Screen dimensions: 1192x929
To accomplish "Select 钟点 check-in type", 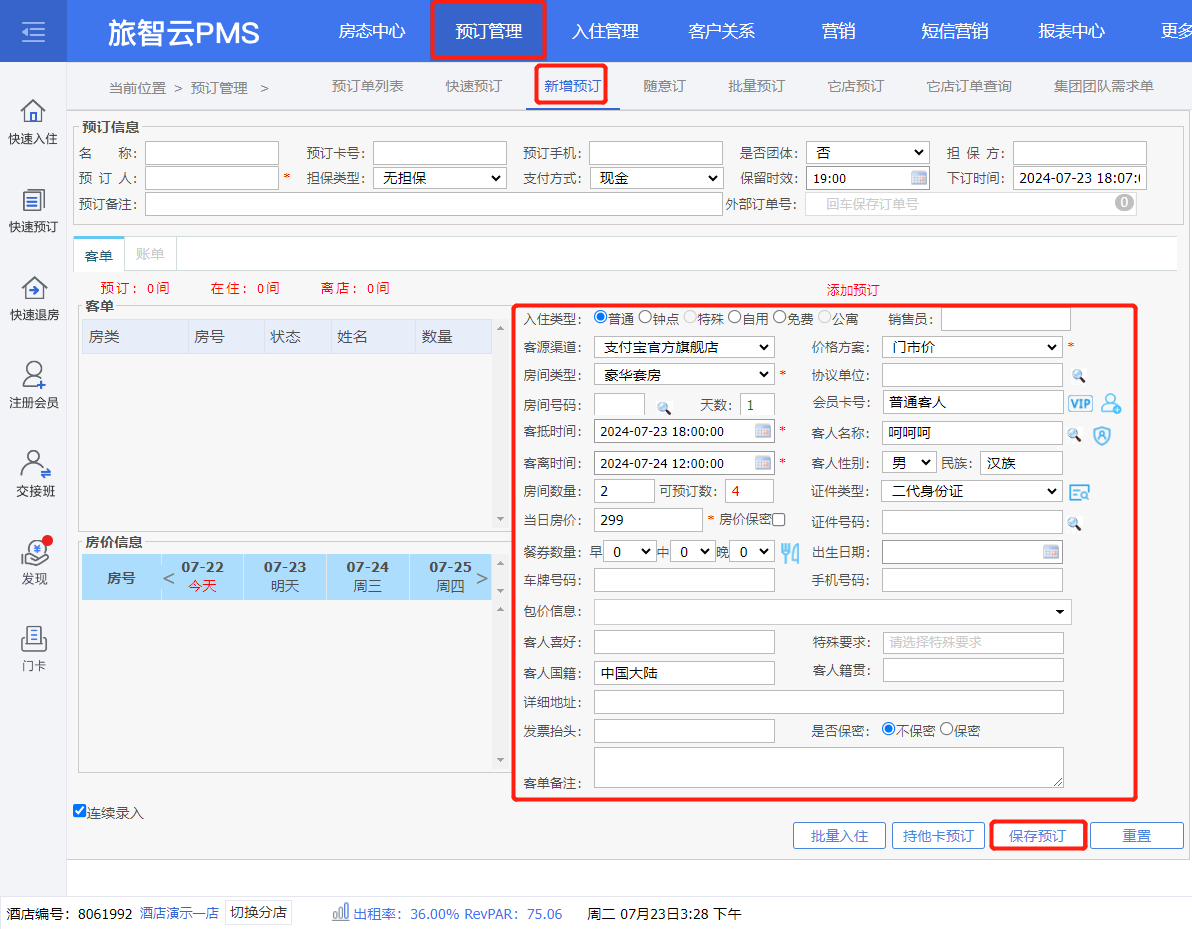I will (x=645, y=317).
